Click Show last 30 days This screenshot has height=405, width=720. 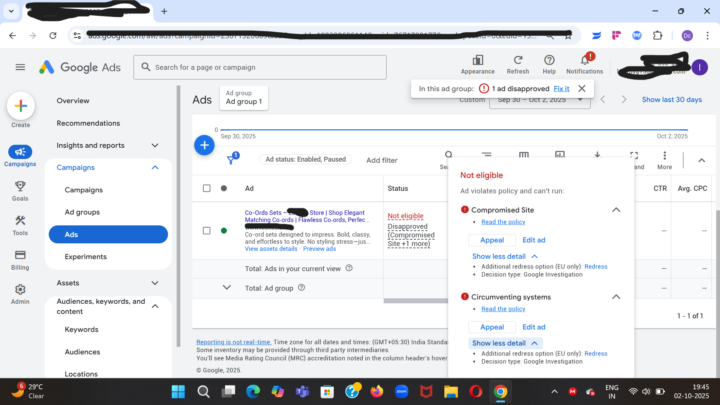671,100
